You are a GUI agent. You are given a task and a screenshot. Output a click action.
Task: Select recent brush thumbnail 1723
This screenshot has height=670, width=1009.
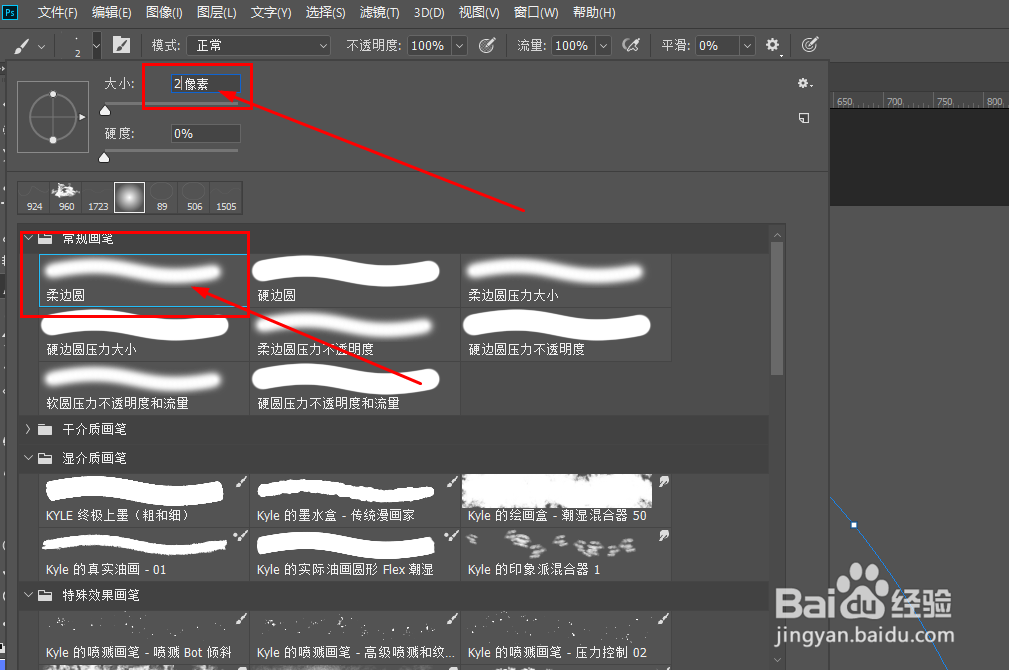pos(98,198)
